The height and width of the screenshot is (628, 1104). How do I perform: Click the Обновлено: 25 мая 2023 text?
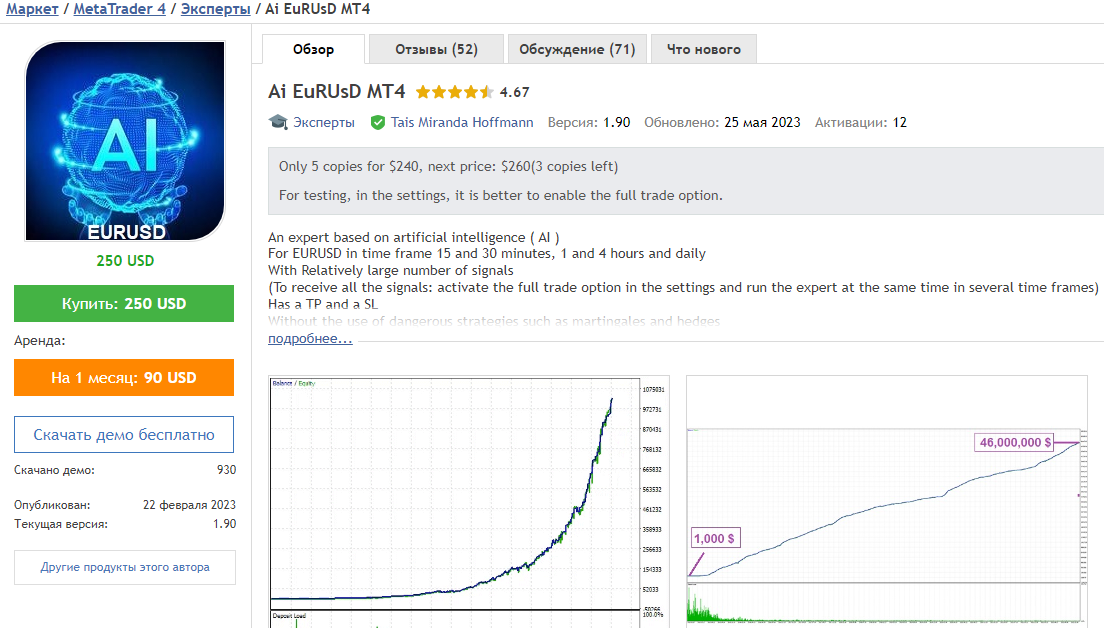coord(722,123)
